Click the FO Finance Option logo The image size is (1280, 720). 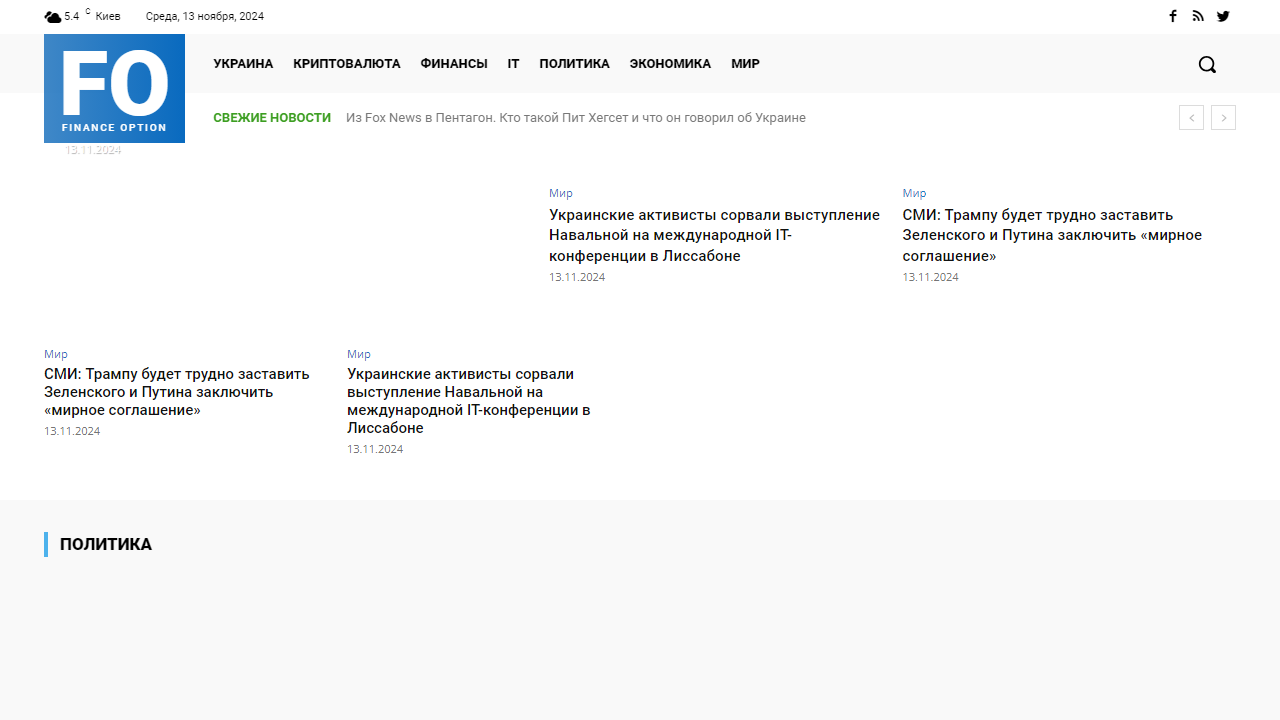coord(113,88)
